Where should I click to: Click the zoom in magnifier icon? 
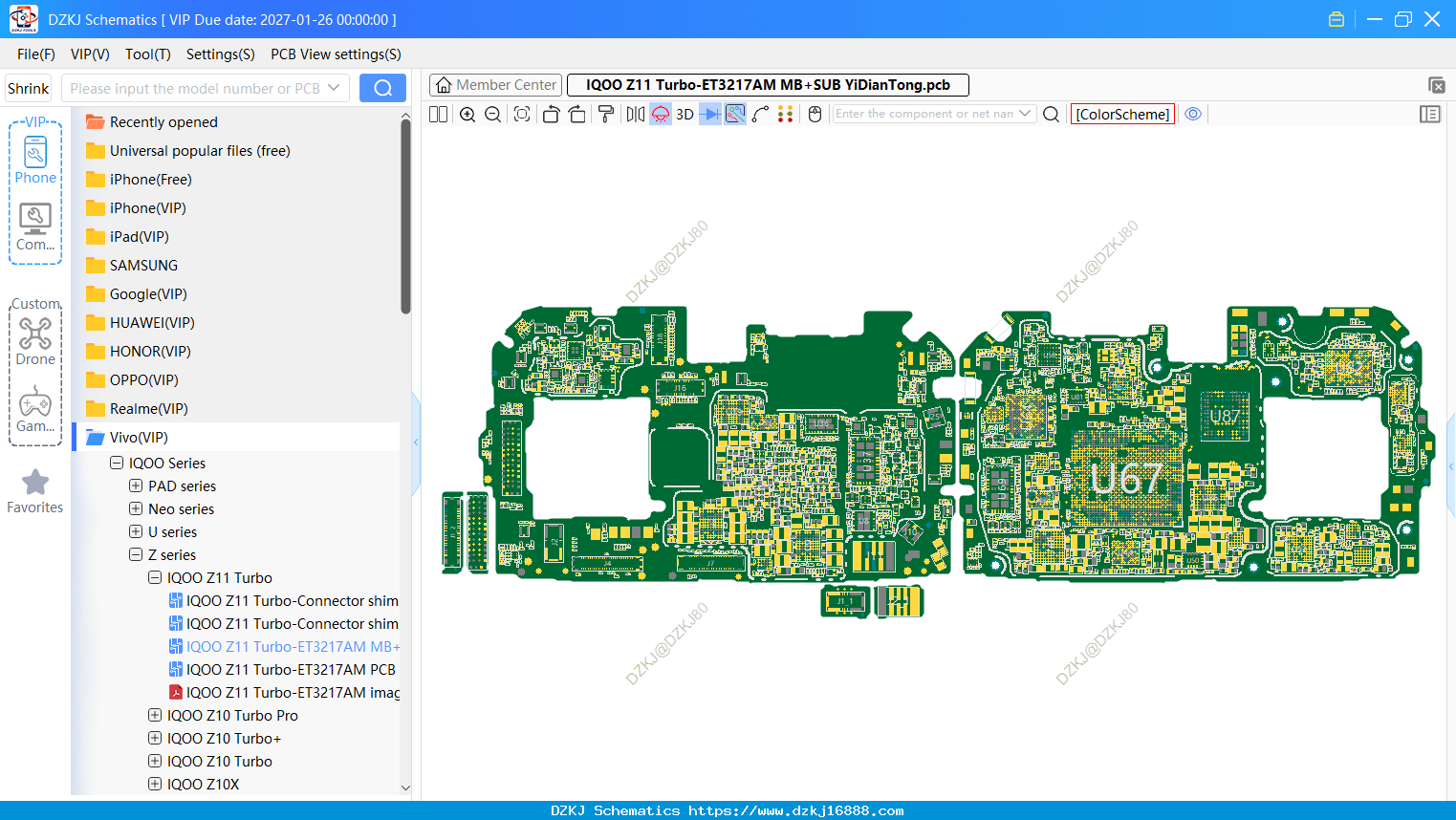point(467,115)
